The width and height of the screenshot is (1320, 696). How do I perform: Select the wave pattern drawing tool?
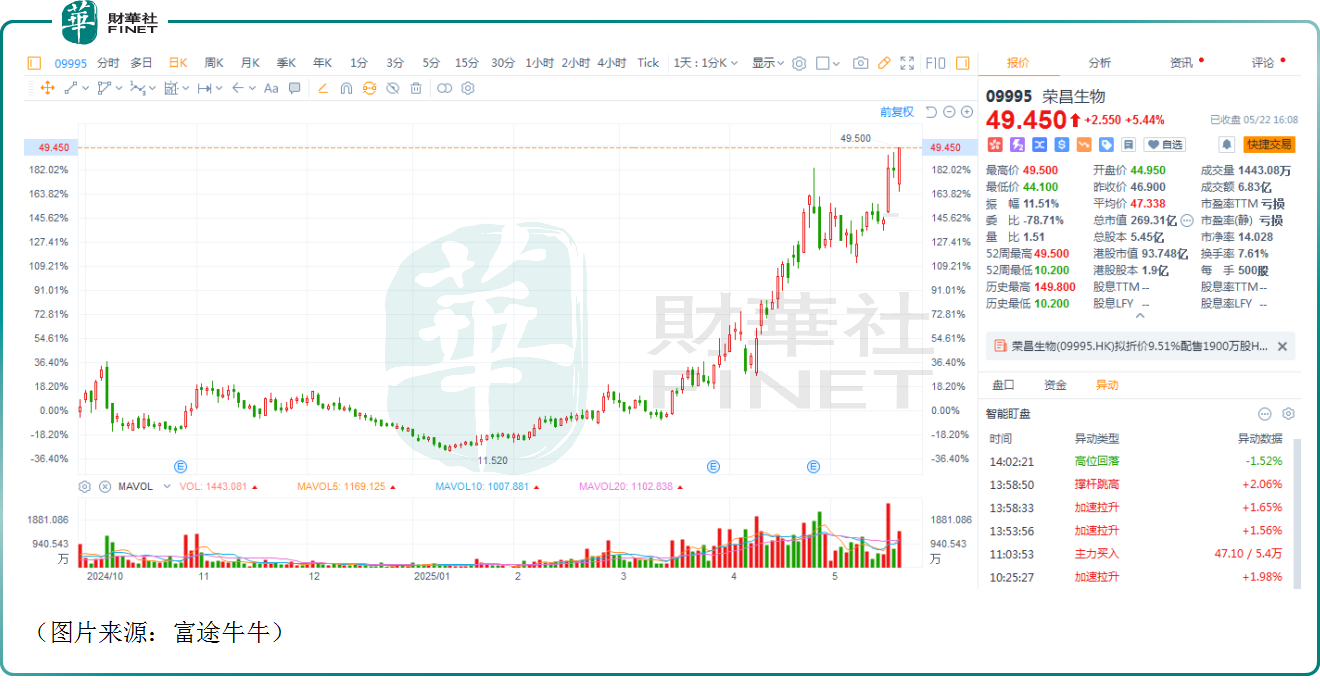coord(138,88)
